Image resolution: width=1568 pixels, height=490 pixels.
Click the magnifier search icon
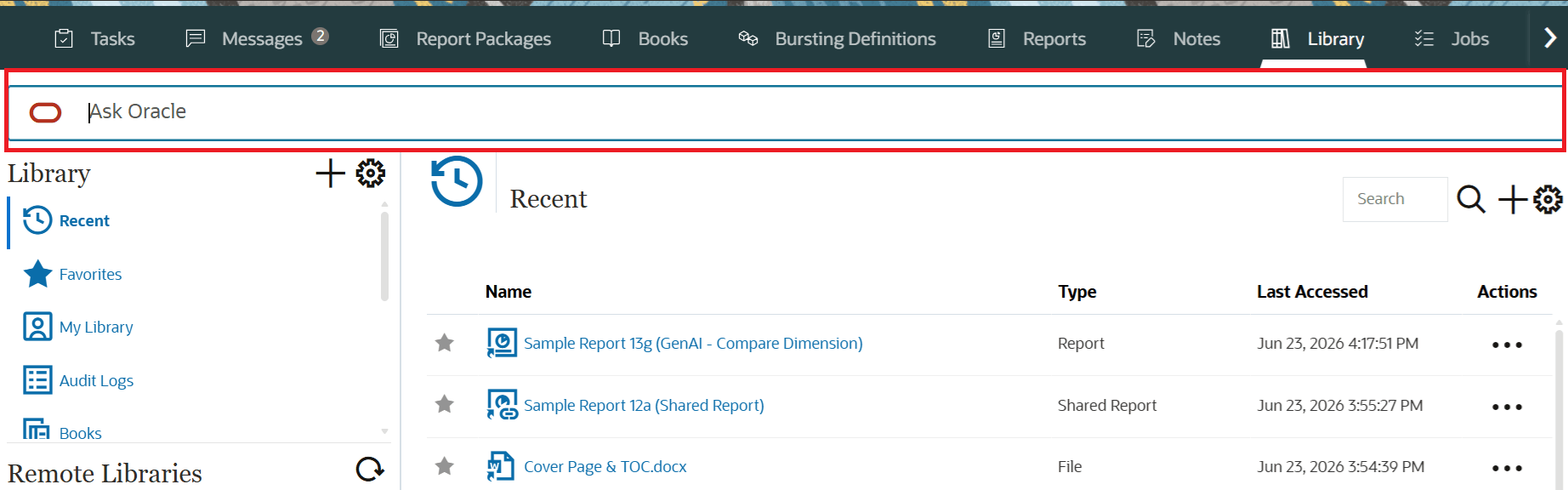(1471, 199)
